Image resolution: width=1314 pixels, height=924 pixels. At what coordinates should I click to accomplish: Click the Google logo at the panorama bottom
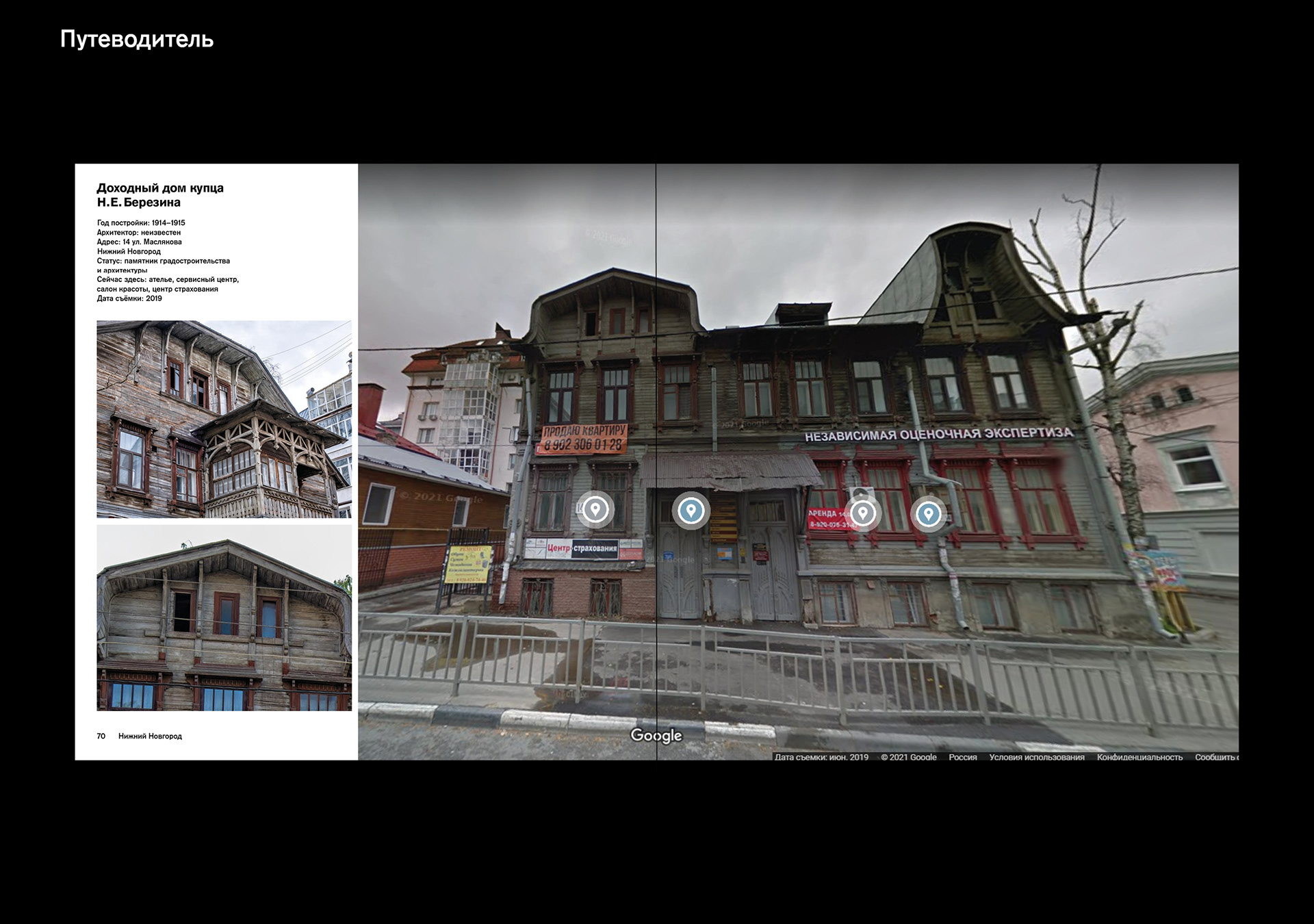click(x=656, y=736)
